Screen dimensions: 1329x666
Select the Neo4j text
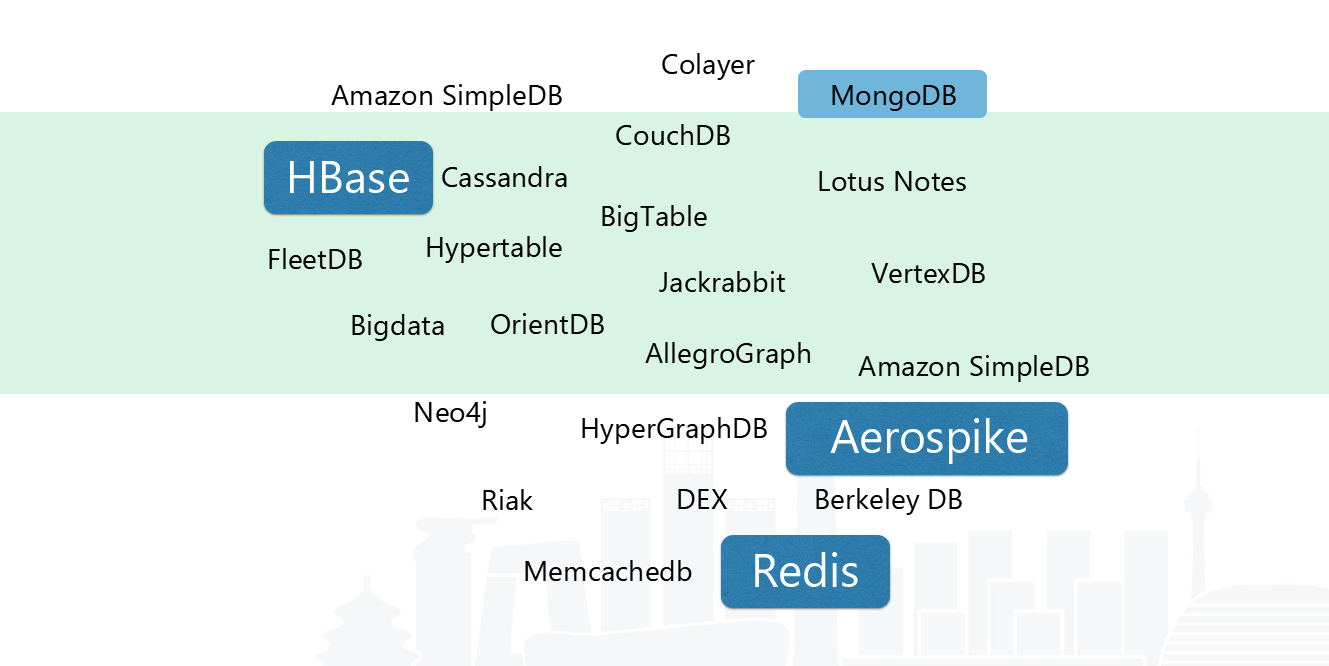point(450,413)
